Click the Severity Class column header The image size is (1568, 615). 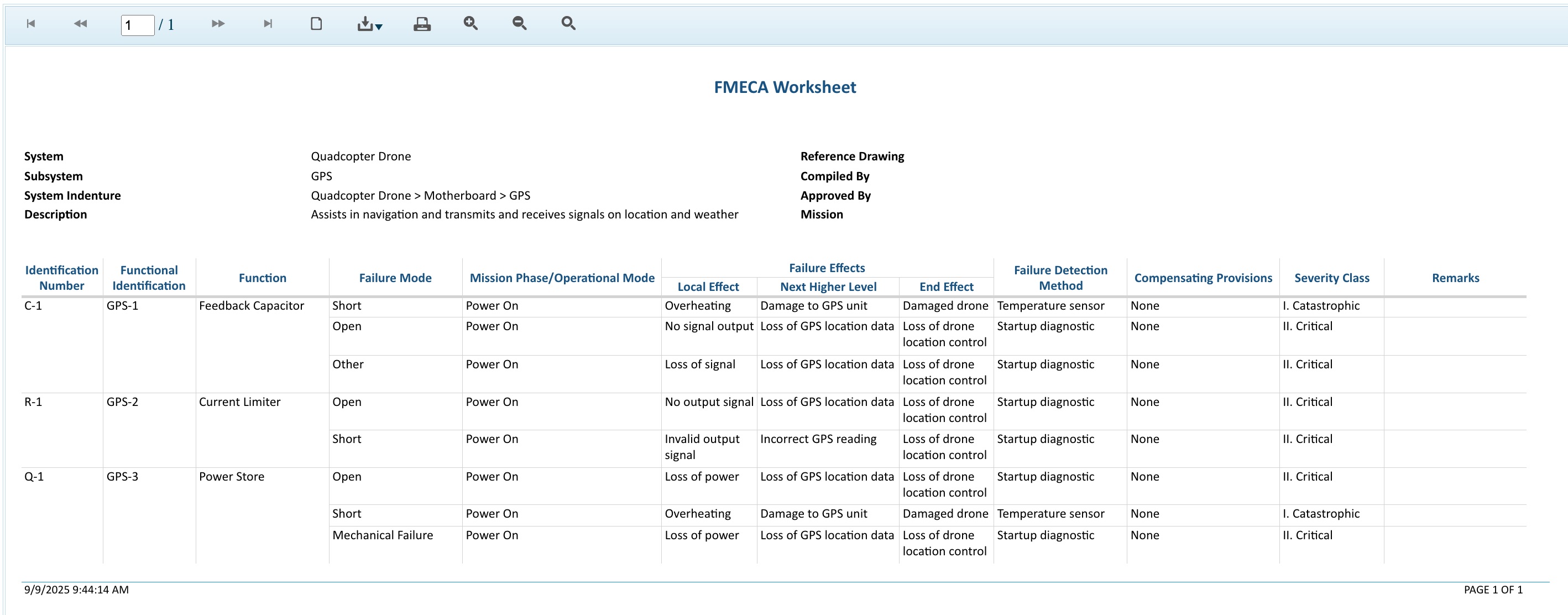point(1331,278)
